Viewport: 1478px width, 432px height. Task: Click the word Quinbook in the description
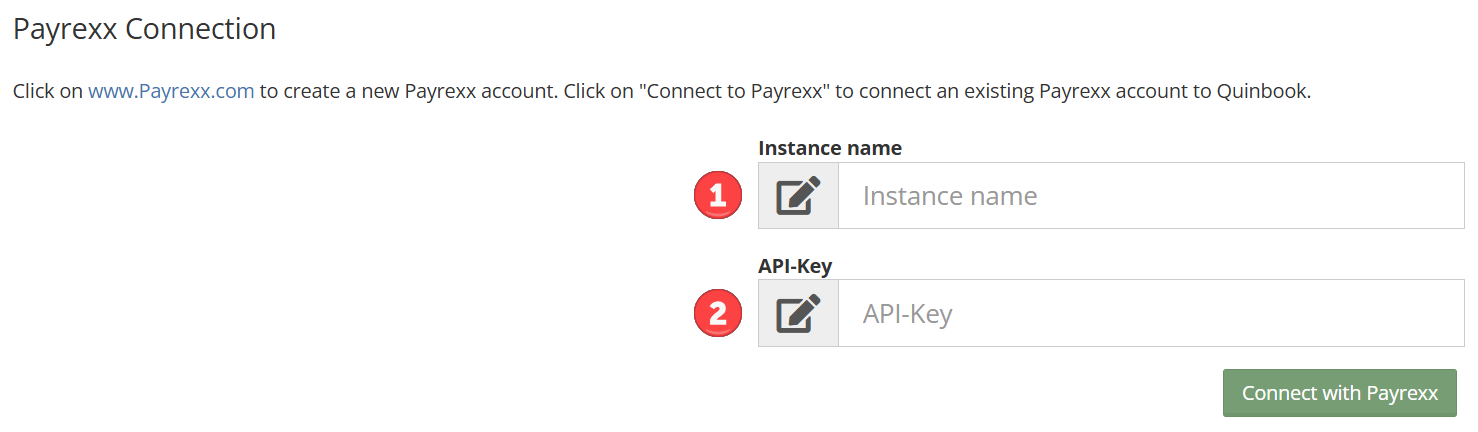click(x=1261, y=91)
